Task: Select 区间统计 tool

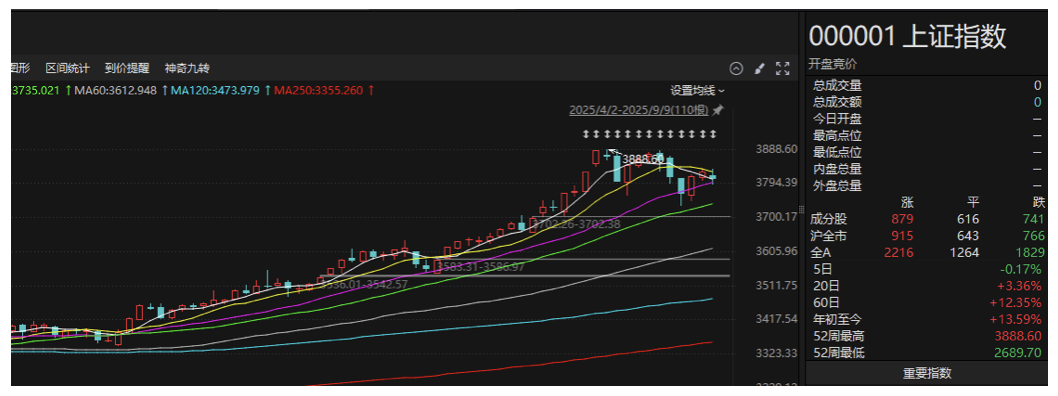Action: coord(67,68)
